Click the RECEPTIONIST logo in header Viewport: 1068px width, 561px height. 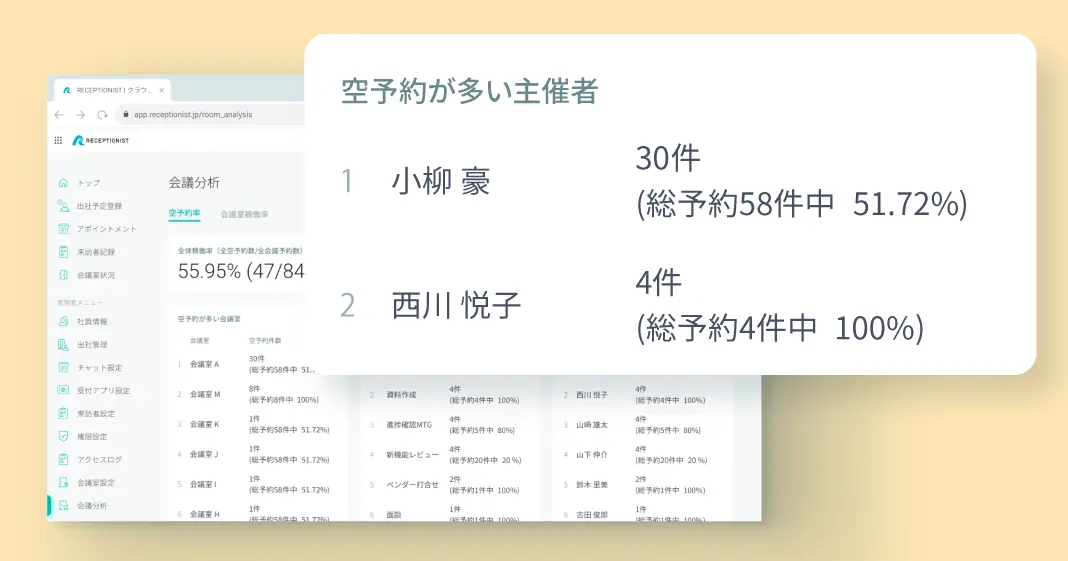pos(101,140)
